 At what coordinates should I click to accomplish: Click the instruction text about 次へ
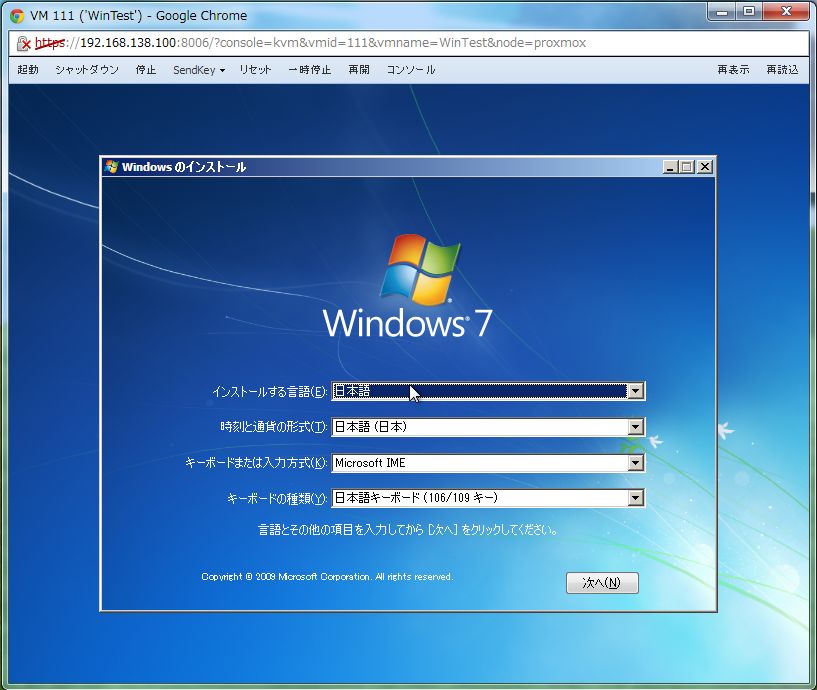408,530
